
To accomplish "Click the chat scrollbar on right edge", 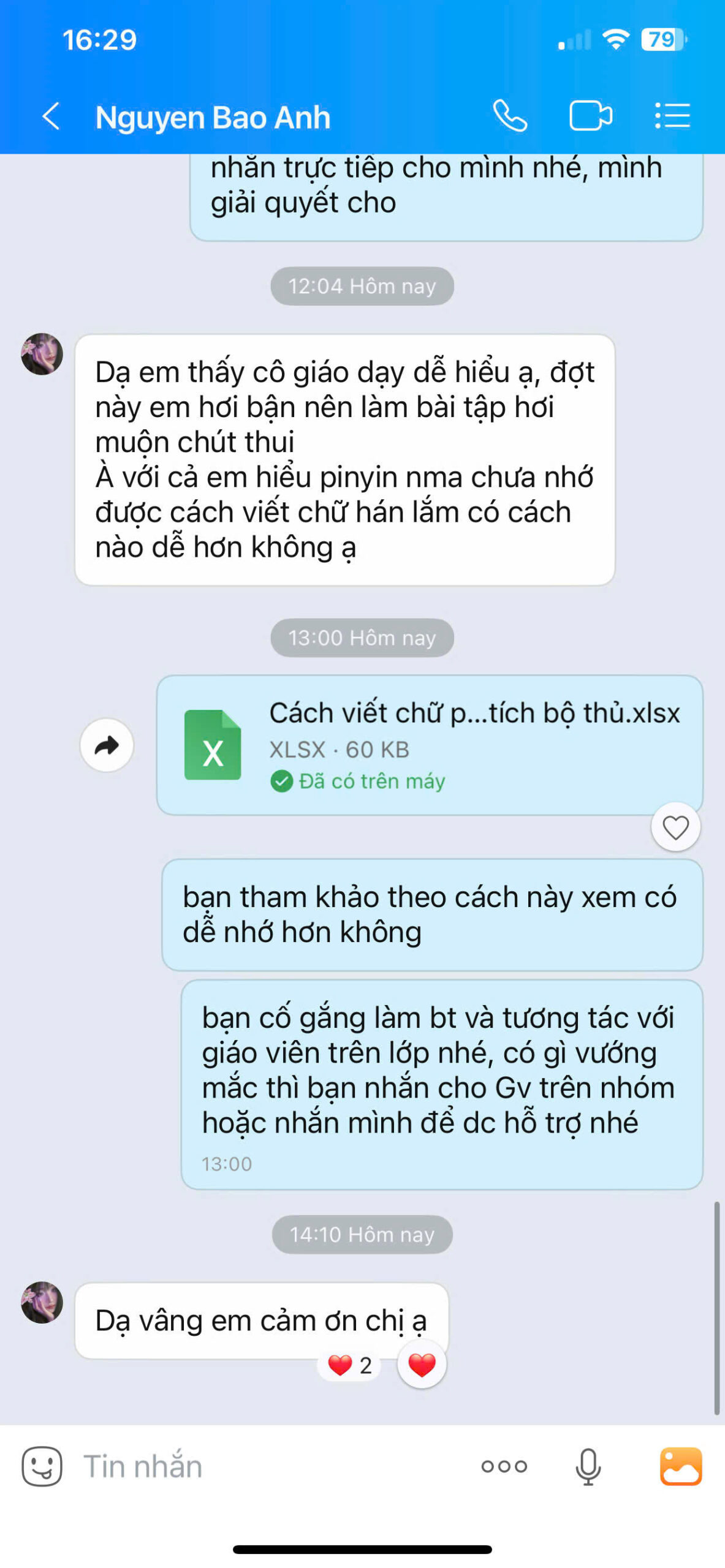I will (x=716, y=1308).
